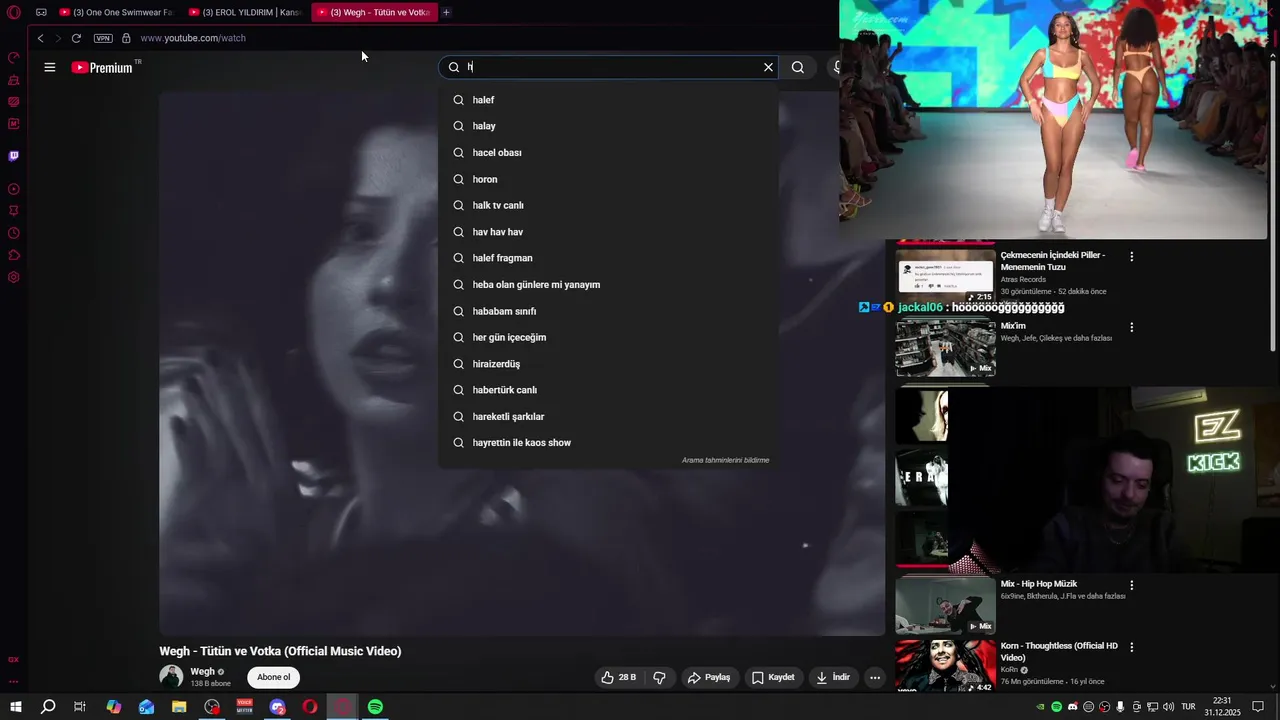Report search predictions link 'Arama tahminlerini bildirme'
The height and width of the screenshot is (720, 1280).
tap(725, 460)
